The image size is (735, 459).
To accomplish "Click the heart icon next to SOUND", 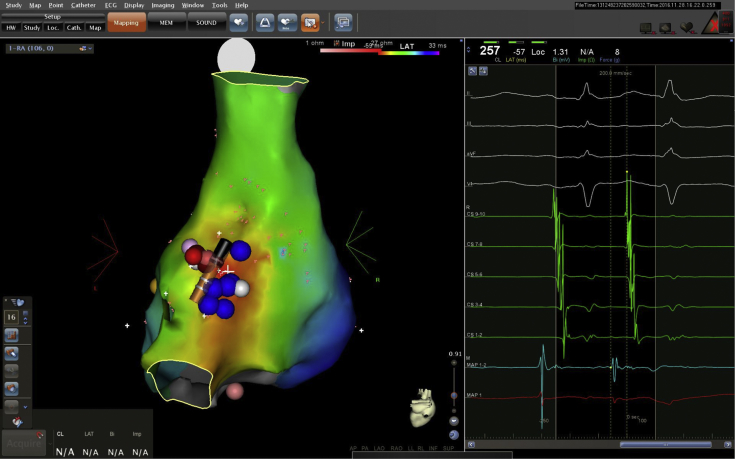I will coord(239,21).
